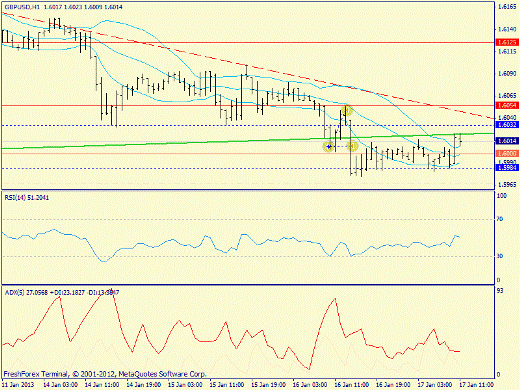Click the 1.6165 price axis label
Viewport: 520px width, 390px height.
point(507,7)
